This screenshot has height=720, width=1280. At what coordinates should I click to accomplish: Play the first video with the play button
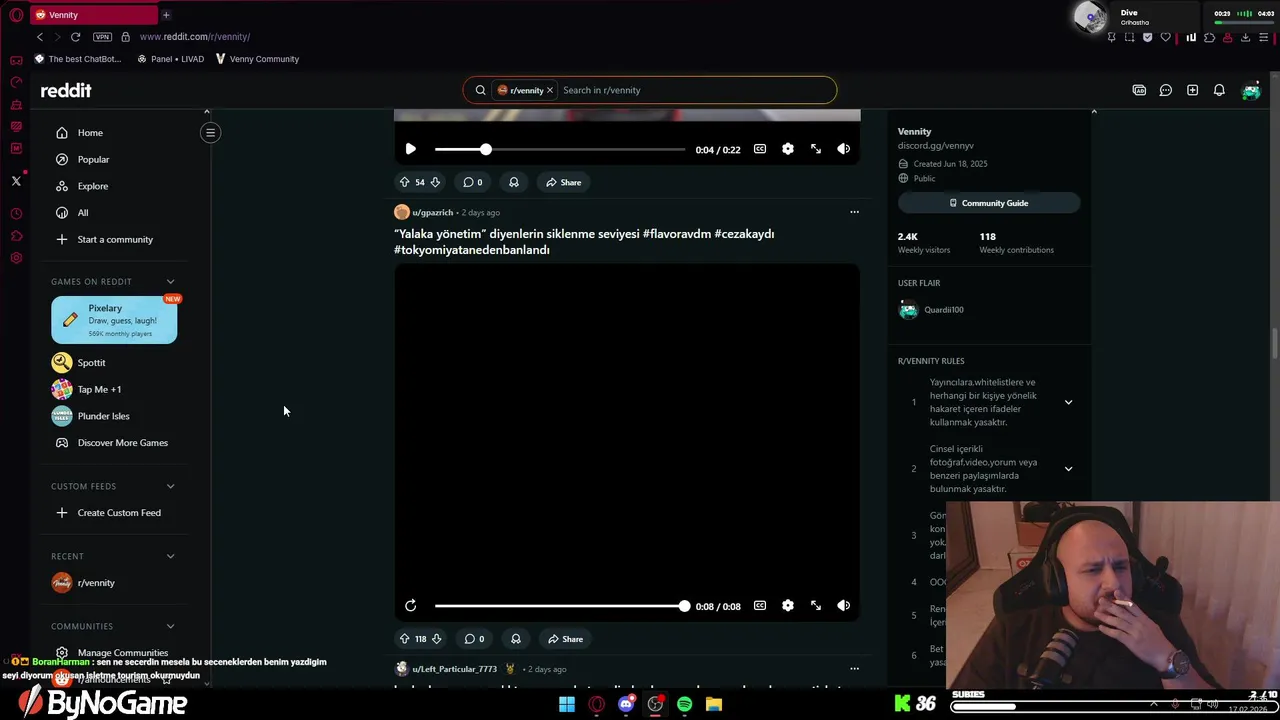click(410, 149)
